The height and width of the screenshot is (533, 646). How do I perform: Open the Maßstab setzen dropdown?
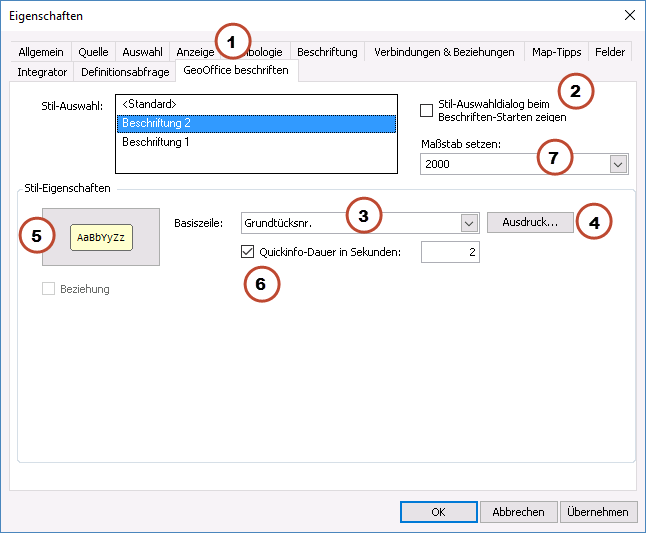coord(618,164)
